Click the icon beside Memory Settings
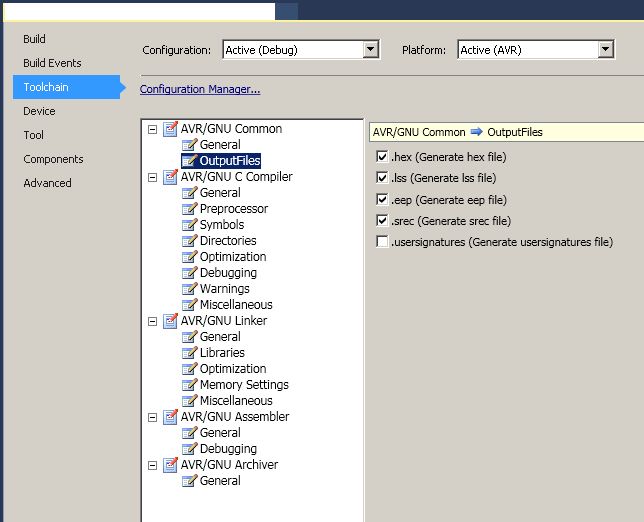 pyautogui.click(x=189, y=385)
